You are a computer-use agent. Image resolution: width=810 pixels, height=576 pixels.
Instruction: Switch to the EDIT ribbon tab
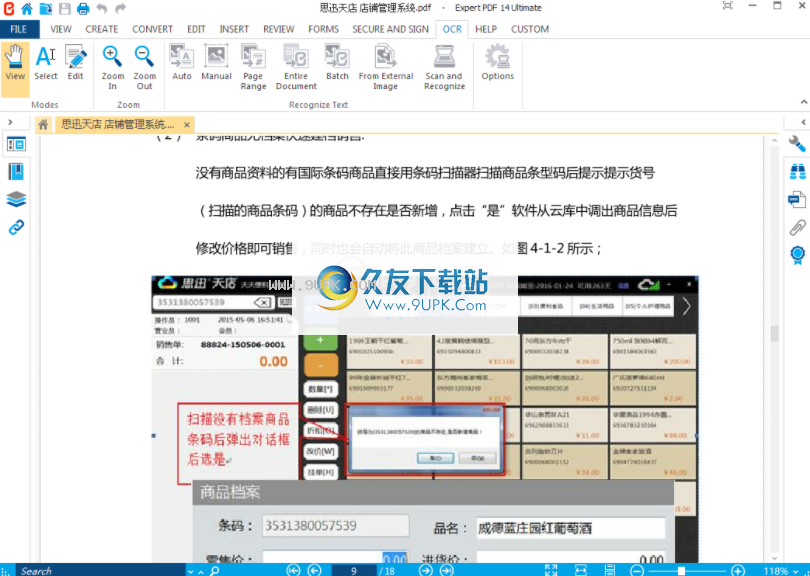tap(196, 29)
